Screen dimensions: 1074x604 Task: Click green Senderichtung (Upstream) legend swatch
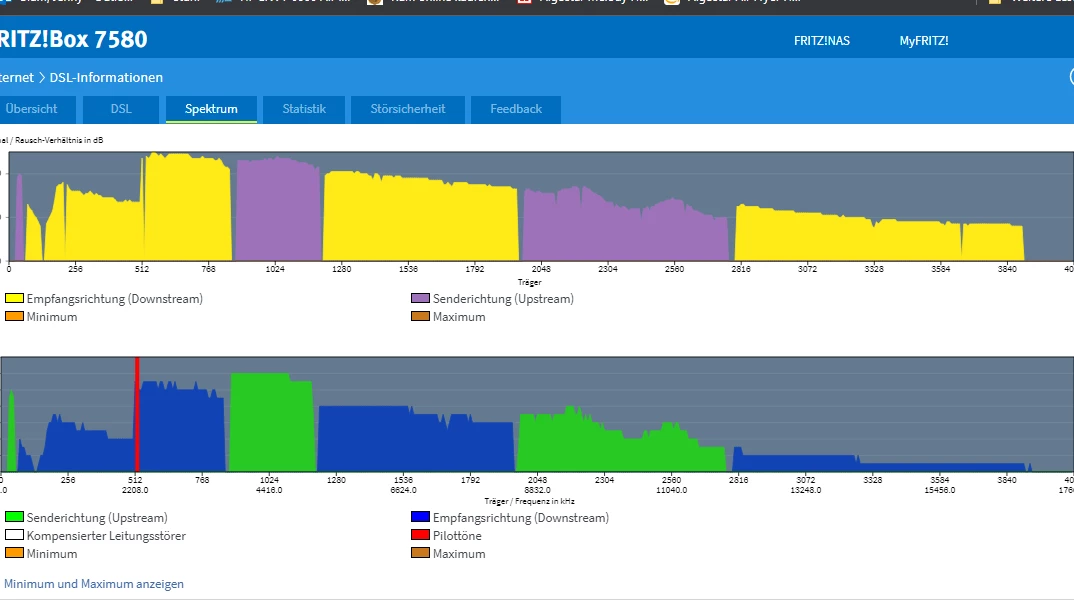(x=14, y=516)
